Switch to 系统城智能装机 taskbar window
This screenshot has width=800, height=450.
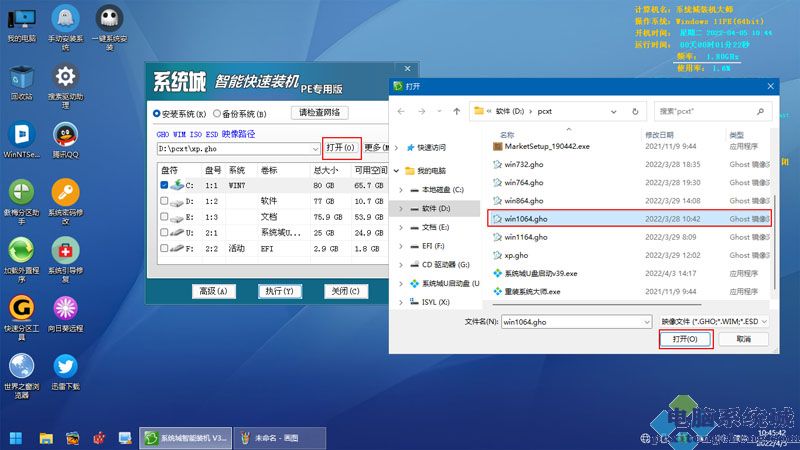coord(186,438)
